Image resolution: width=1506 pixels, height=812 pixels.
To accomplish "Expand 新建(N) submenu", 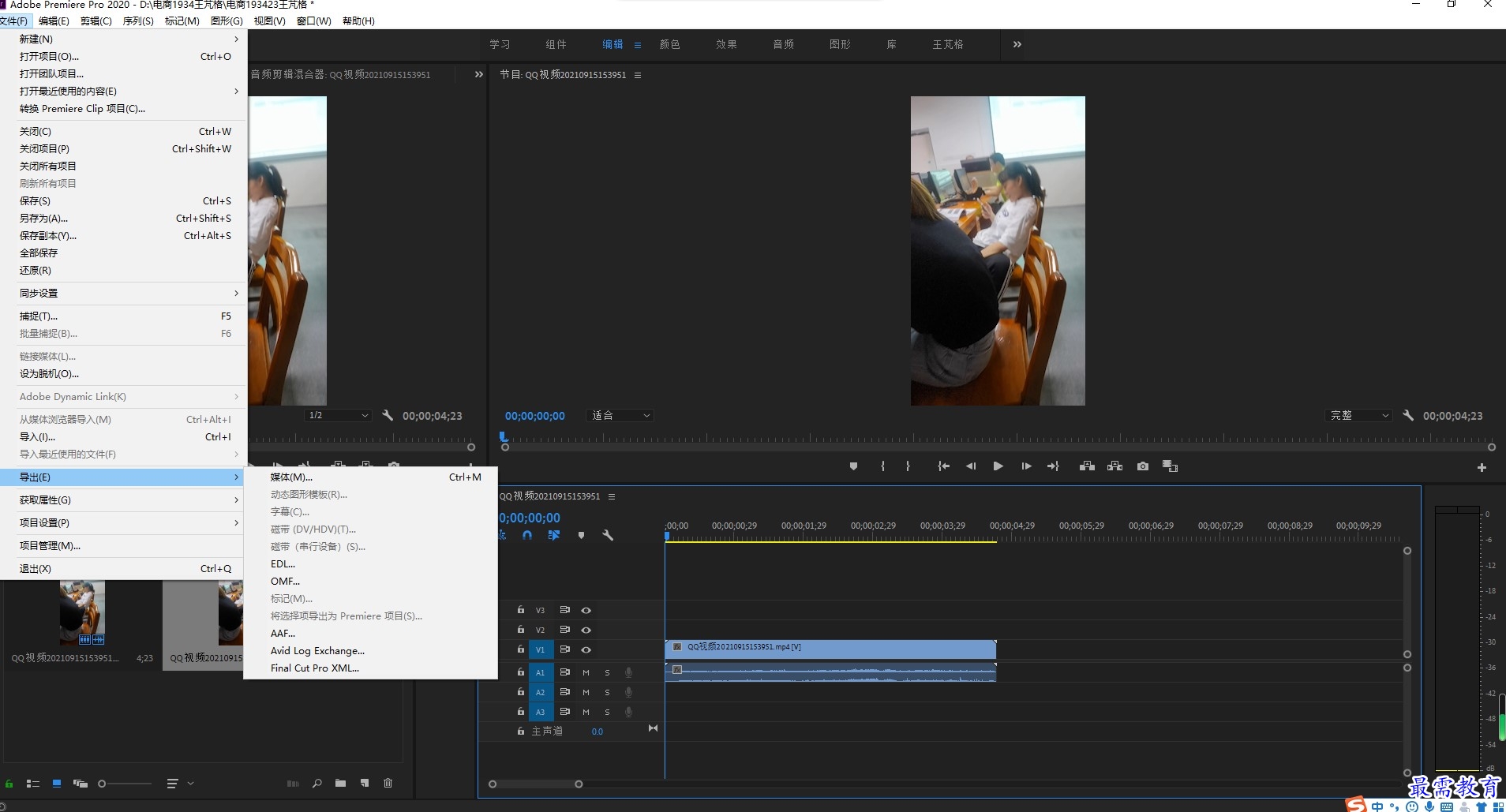I will point(124,39).
